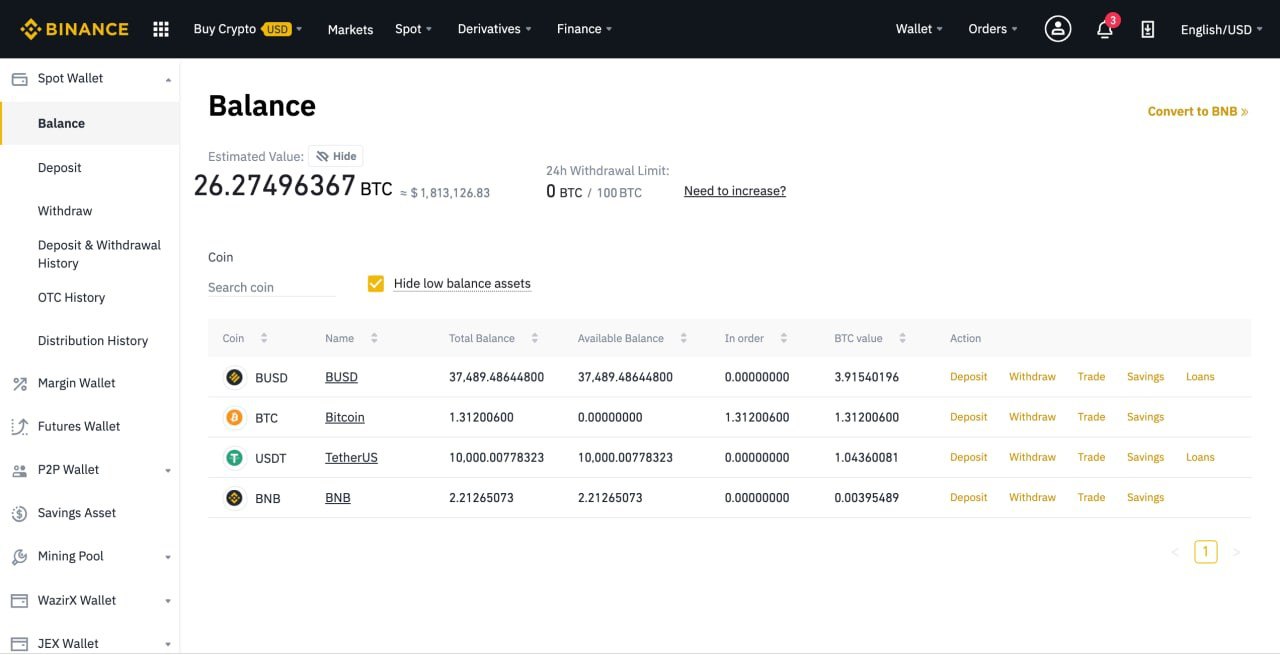
Task: Sort by the In order column arrows
Action: click(784, 338)
